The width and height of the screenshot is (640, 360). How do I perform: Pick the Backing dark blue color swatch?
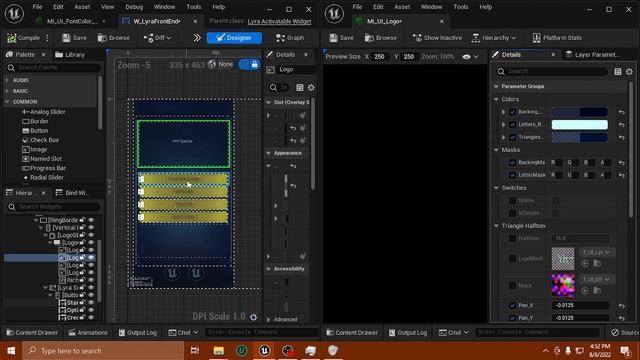(580, 112)
